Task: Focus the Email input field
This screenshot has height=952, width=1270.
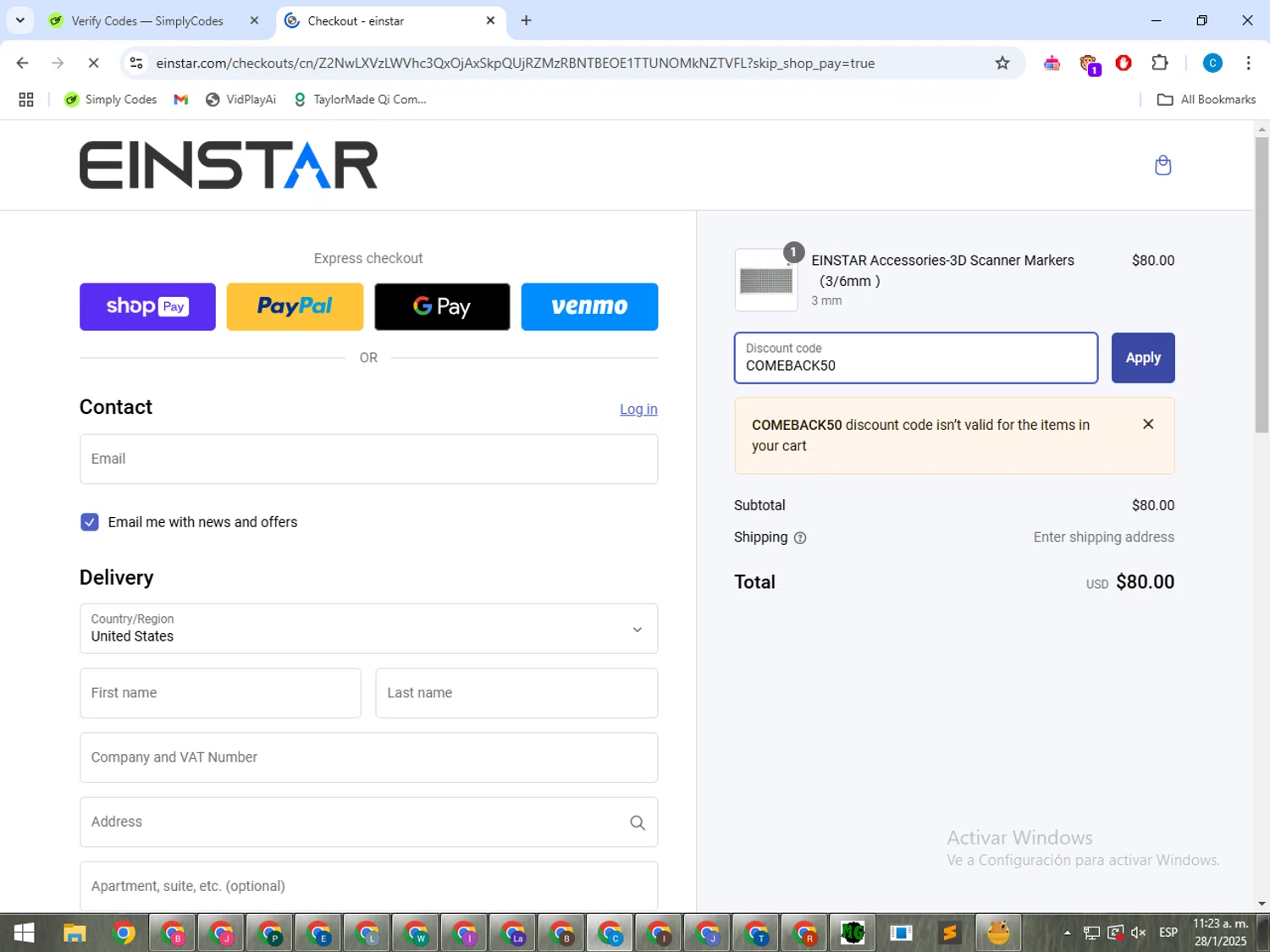Action: [368, 459]
